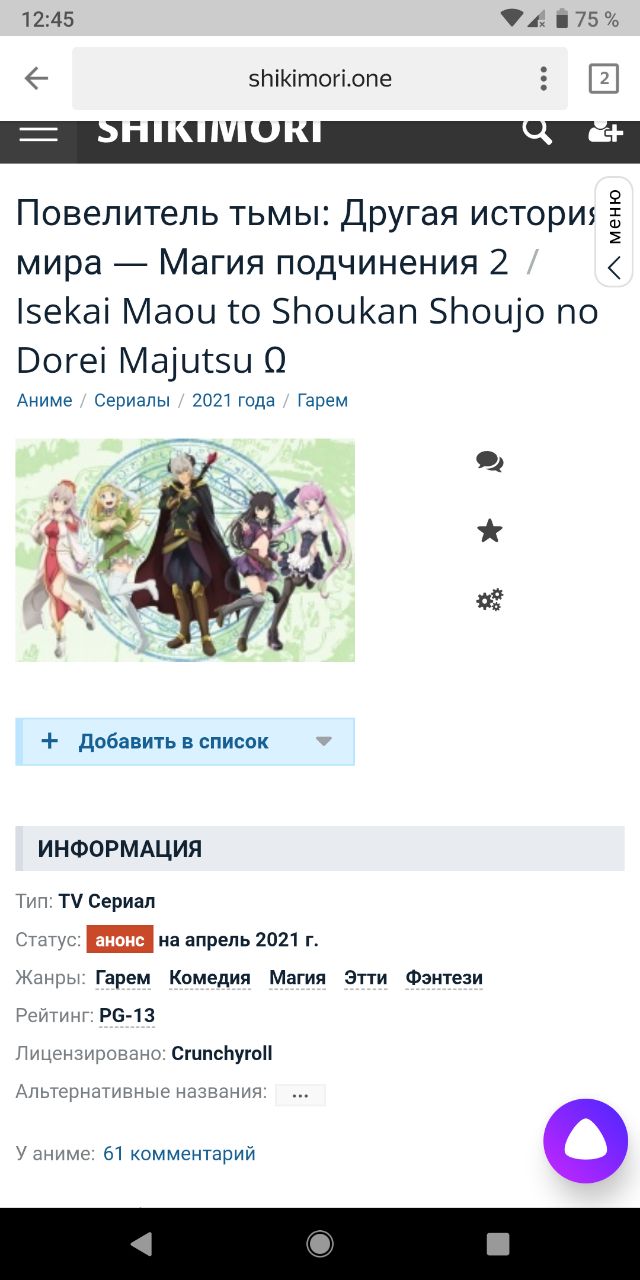Tap the star favorites icon
This screenshot has width=640, height=1280.
490,531
